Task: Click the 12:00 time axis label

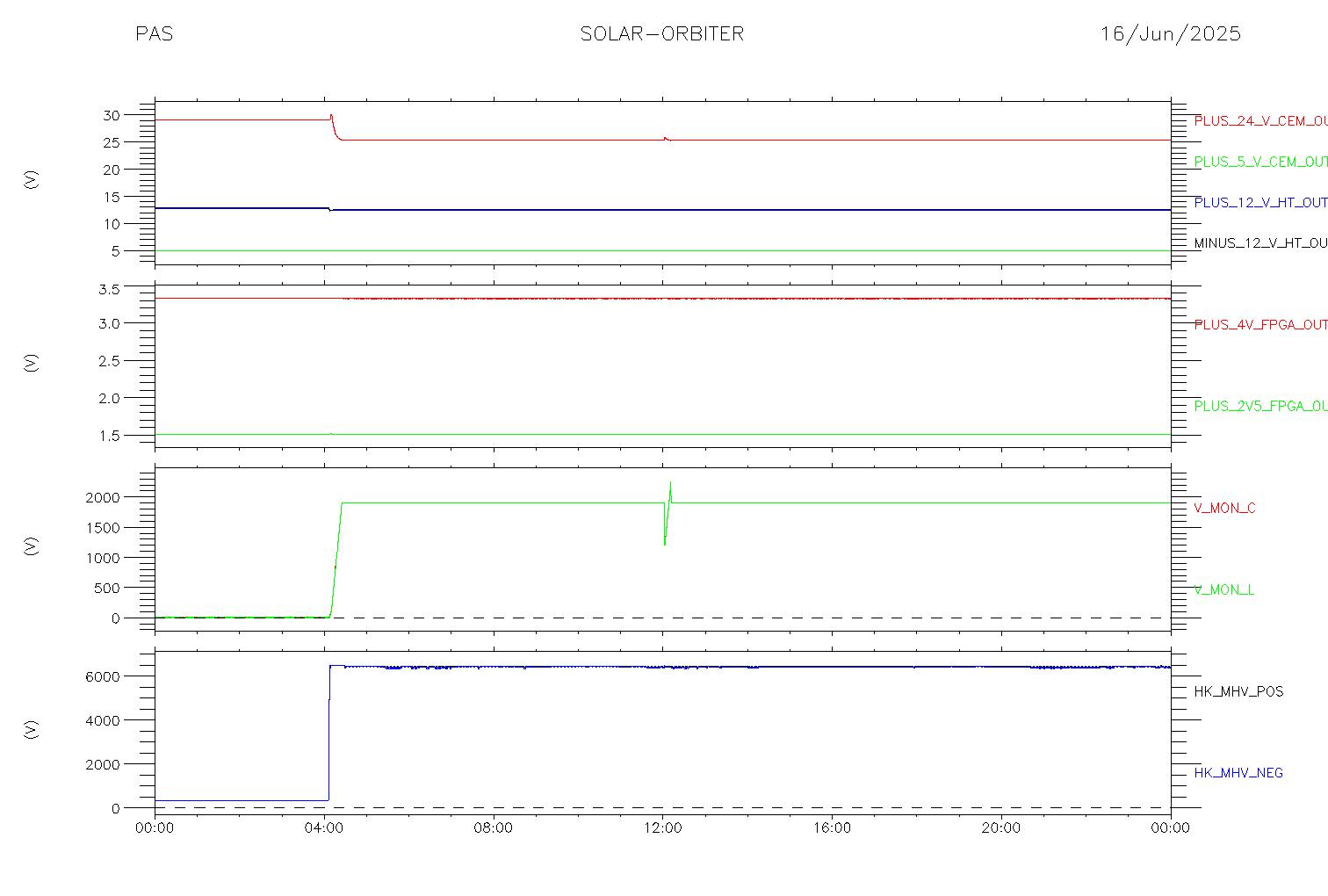Action: click(662, 828)
